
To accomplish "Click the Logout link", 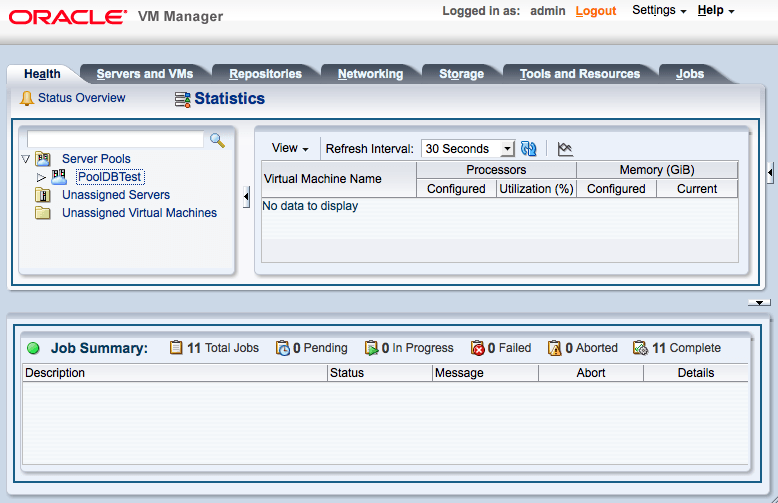I will pyautogui.click(x=595, y=11).
